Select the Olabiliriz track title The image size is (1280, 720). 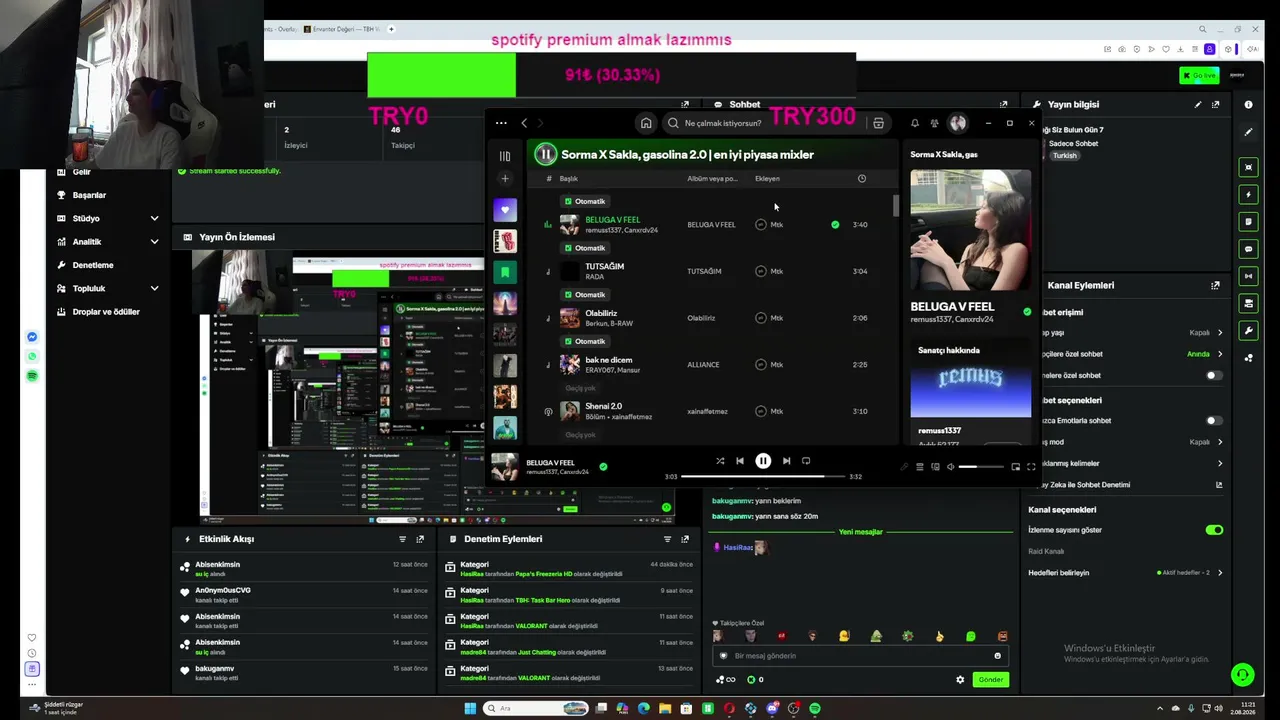pos(600,313)
